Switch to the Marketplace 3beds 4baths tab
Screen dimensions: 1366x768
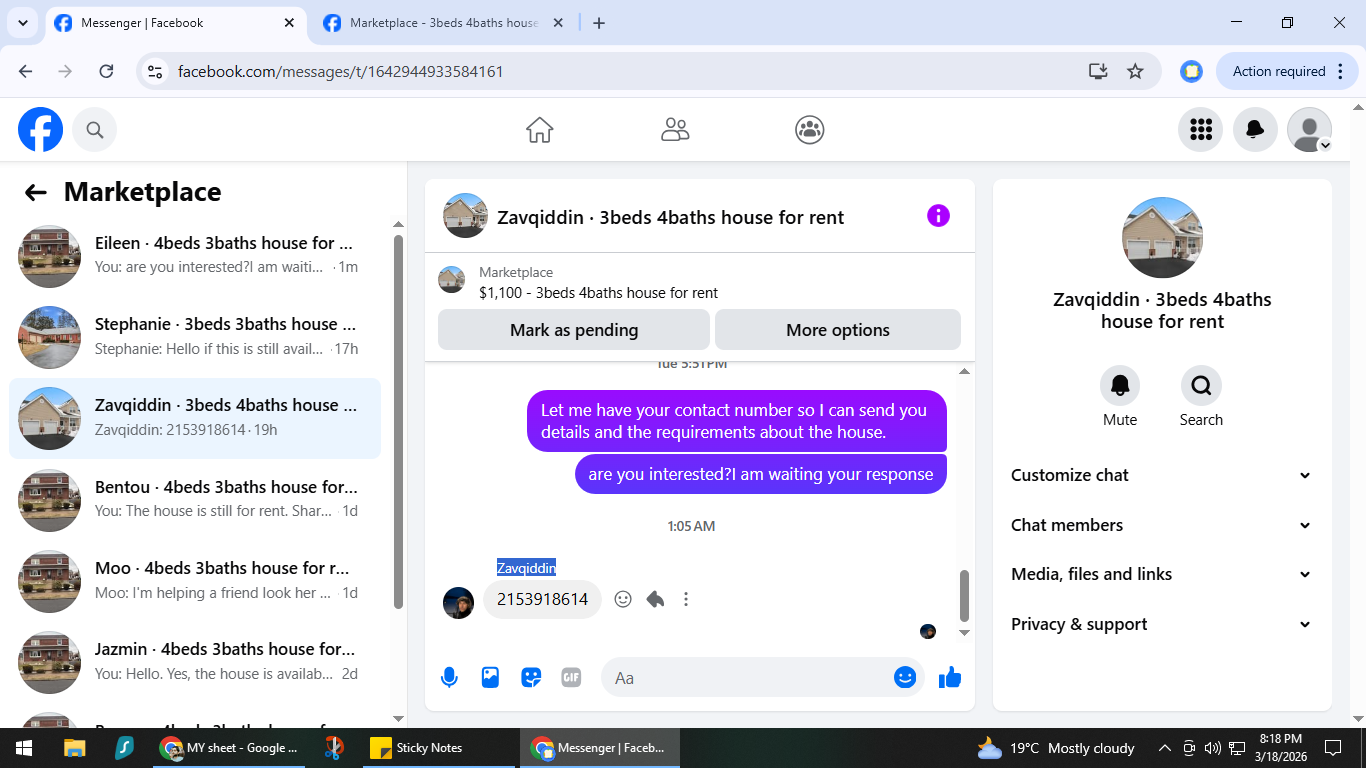(445, 23)
